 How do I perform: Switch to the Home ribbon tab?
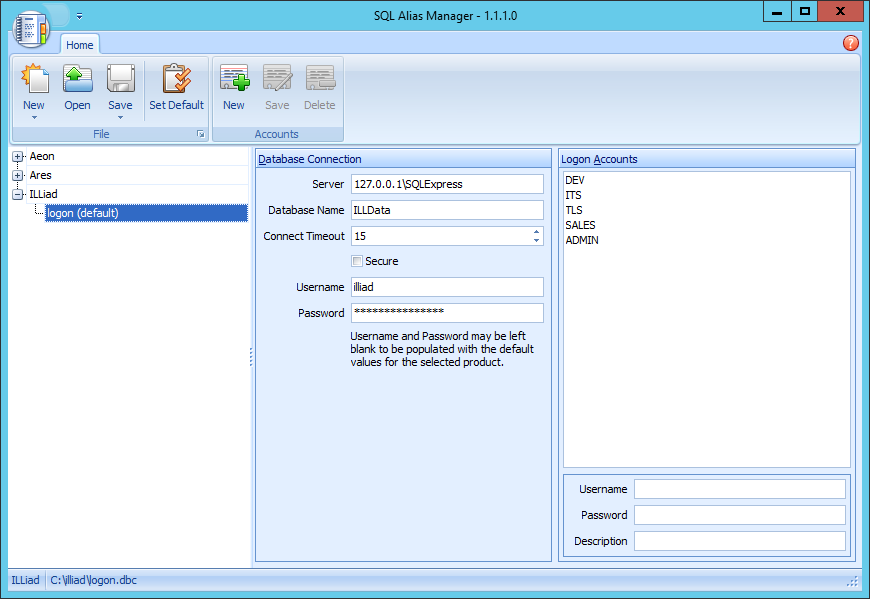(80, 45)
